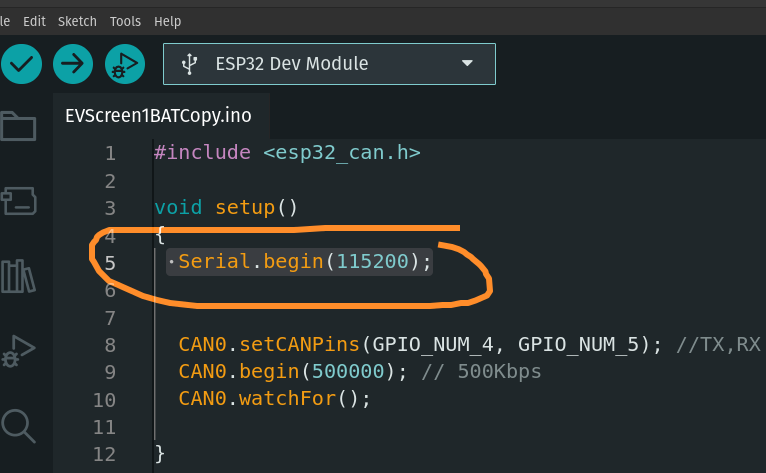Open the Edit menu
766x473 pixels.
(34, 21)
